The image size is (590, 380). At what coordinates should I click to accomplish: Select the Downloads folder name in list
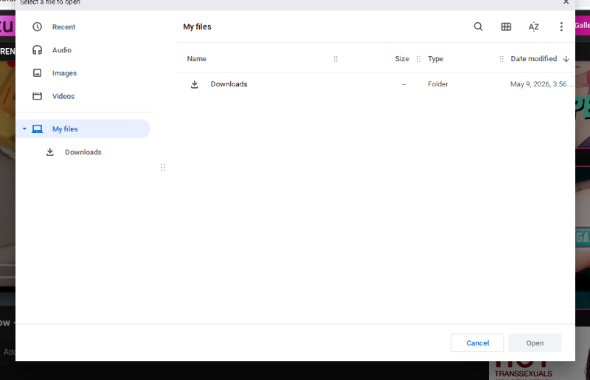coord(229,84)
